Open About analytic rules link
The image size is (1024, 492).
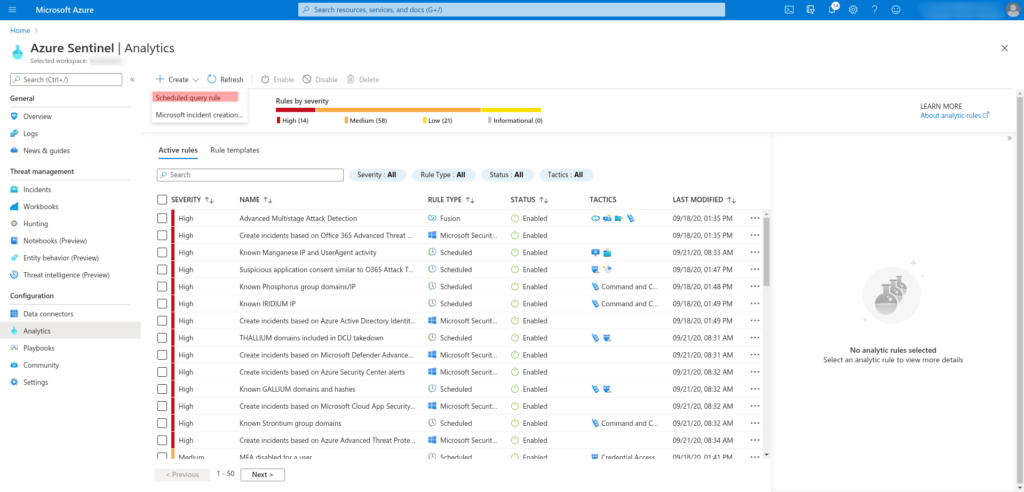coord(955,115)
